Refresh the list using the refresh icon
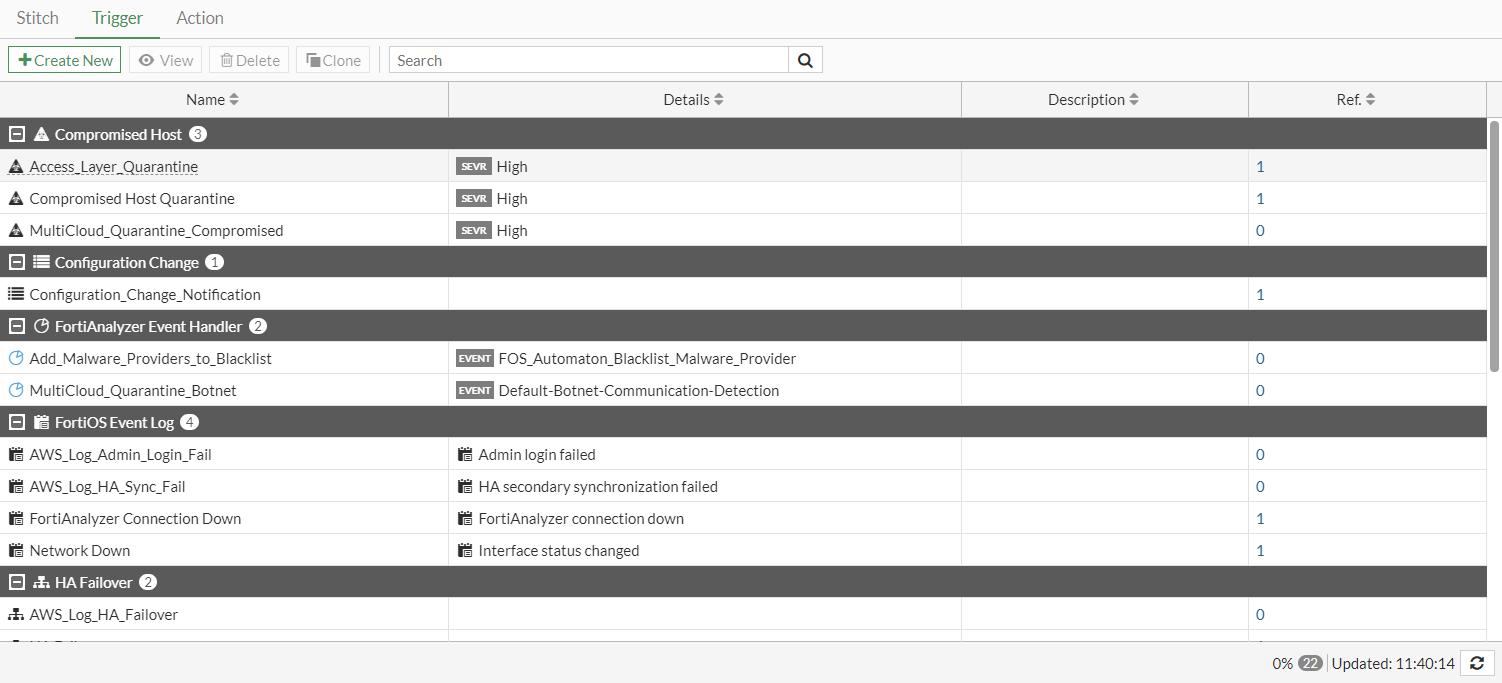The width and height of the screenshot is (1502, 683). pyautogui.click(x=1477, y=663)
